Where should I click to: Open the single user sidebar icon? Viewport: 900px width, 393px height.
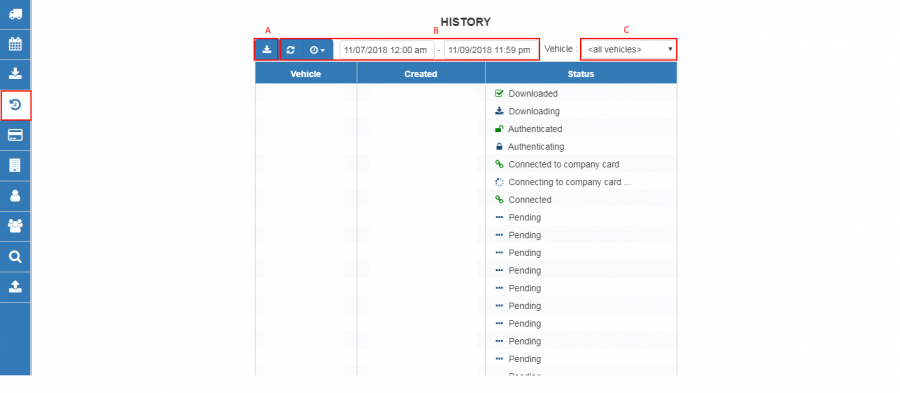[15, 196]
